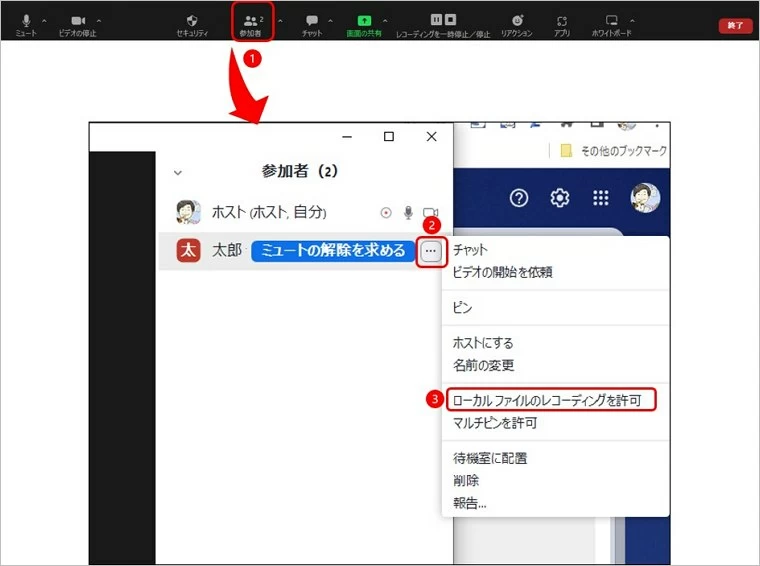This screenshot has width=760, height=566.
Task: Click the host's avatar in participant list
Action: point(188,212)
